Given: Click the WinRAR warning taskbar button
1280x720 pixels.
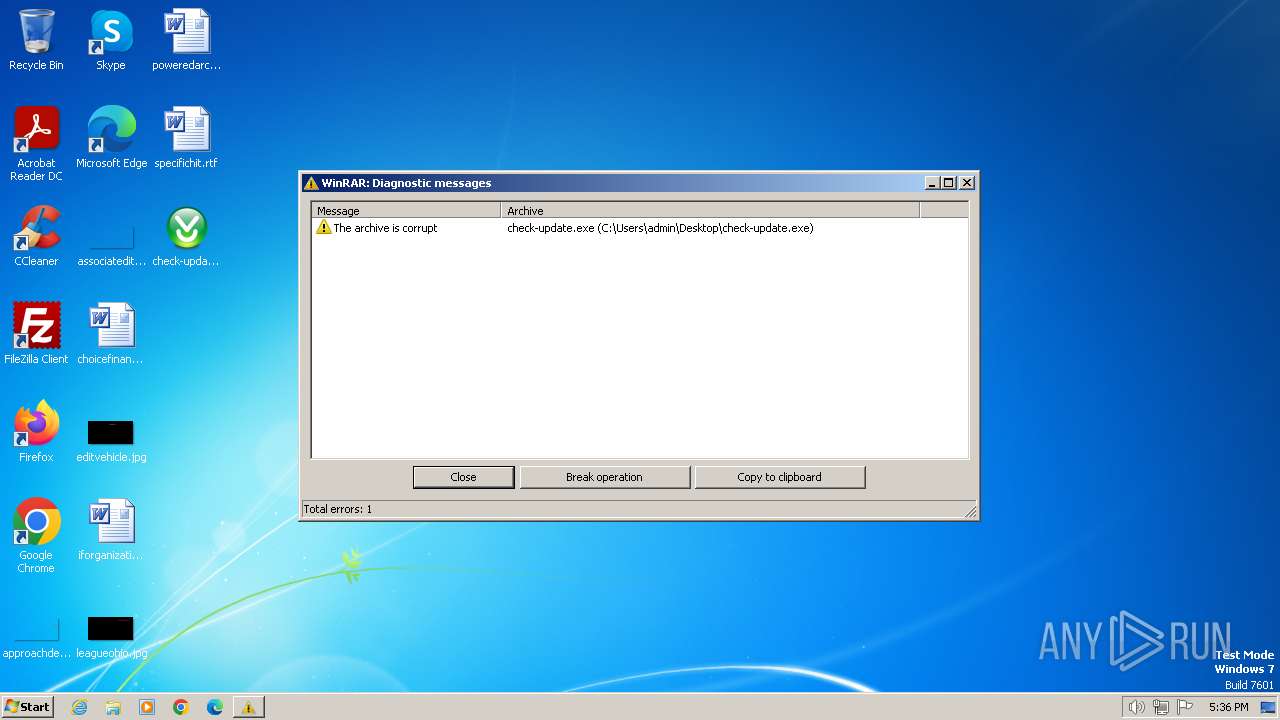Looking at the screenshot, I should 248,707.
